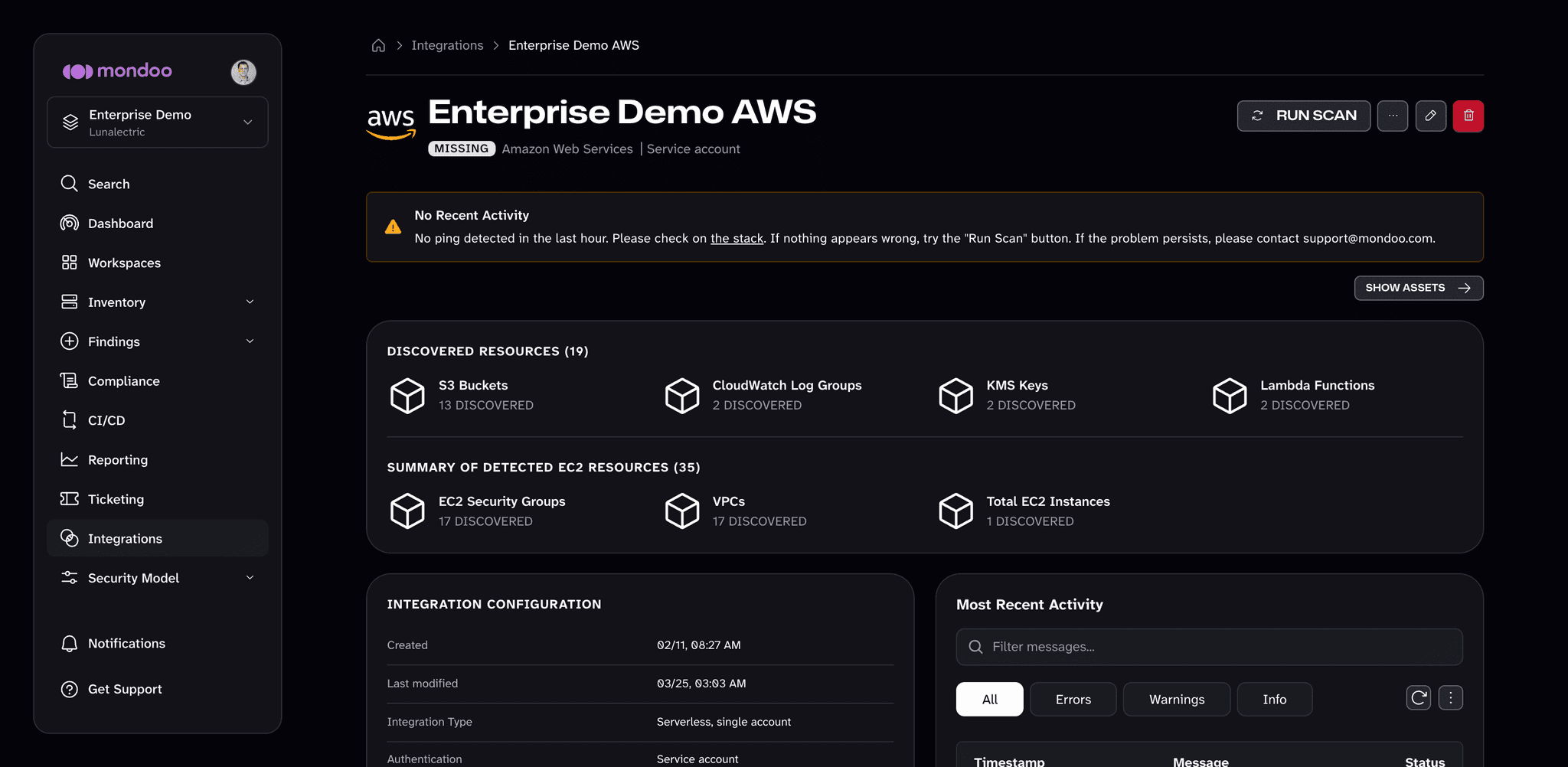The width and height of the screenshot is (1568, 767).
Task: Click the 'Lunalectric' organization label
Action: pos(116,132)
